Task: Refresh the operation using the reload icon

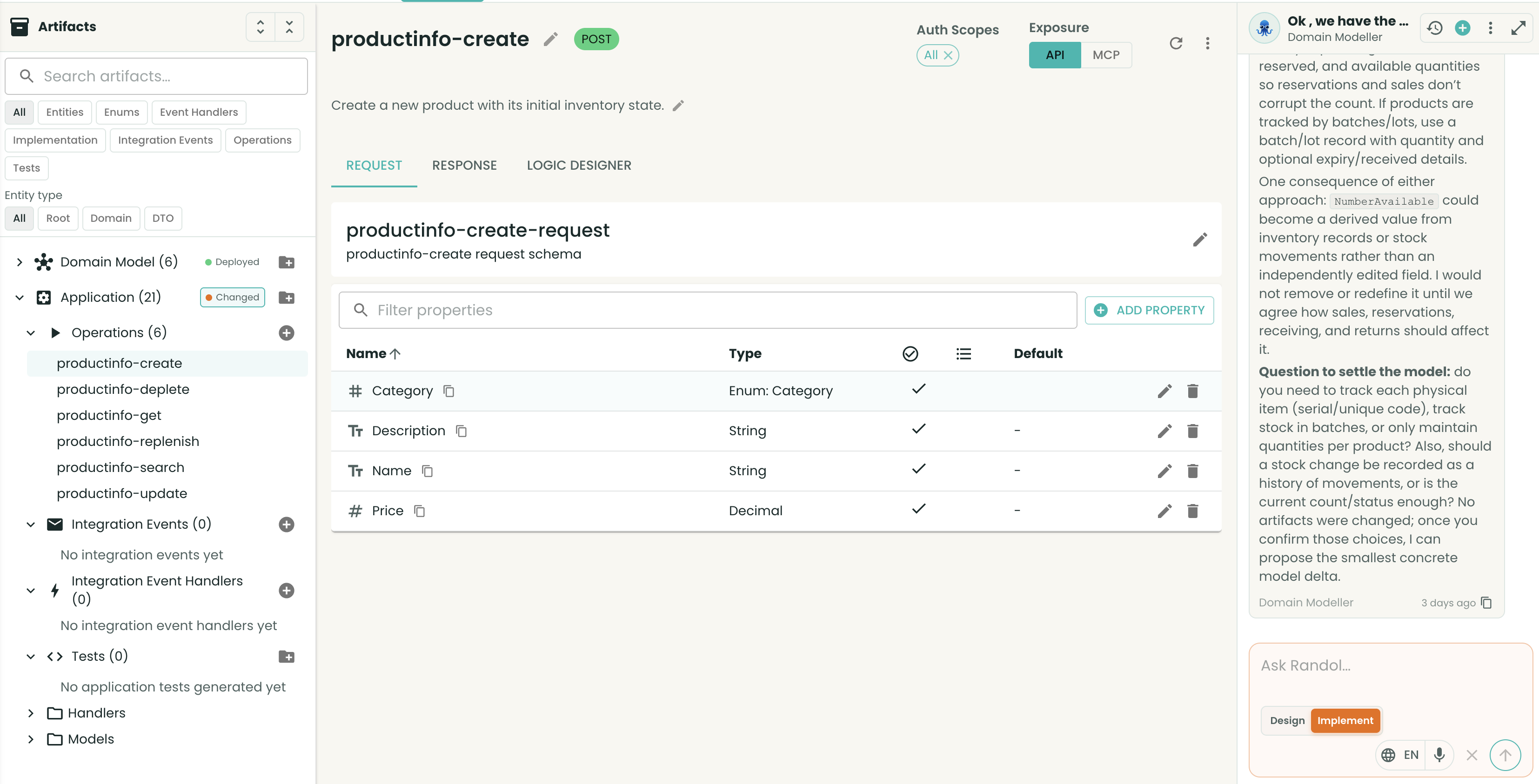Action: click(1176, 43)
